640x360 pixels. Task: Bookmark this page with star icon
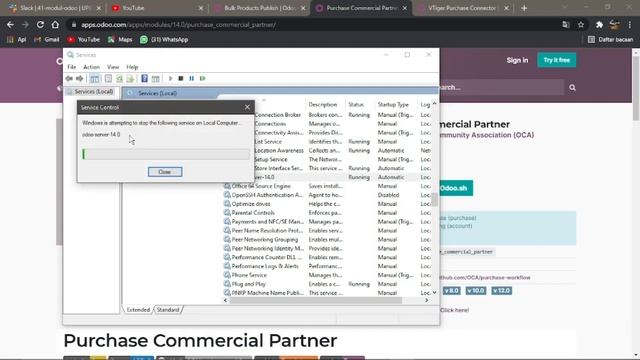[x=581, y=24]
